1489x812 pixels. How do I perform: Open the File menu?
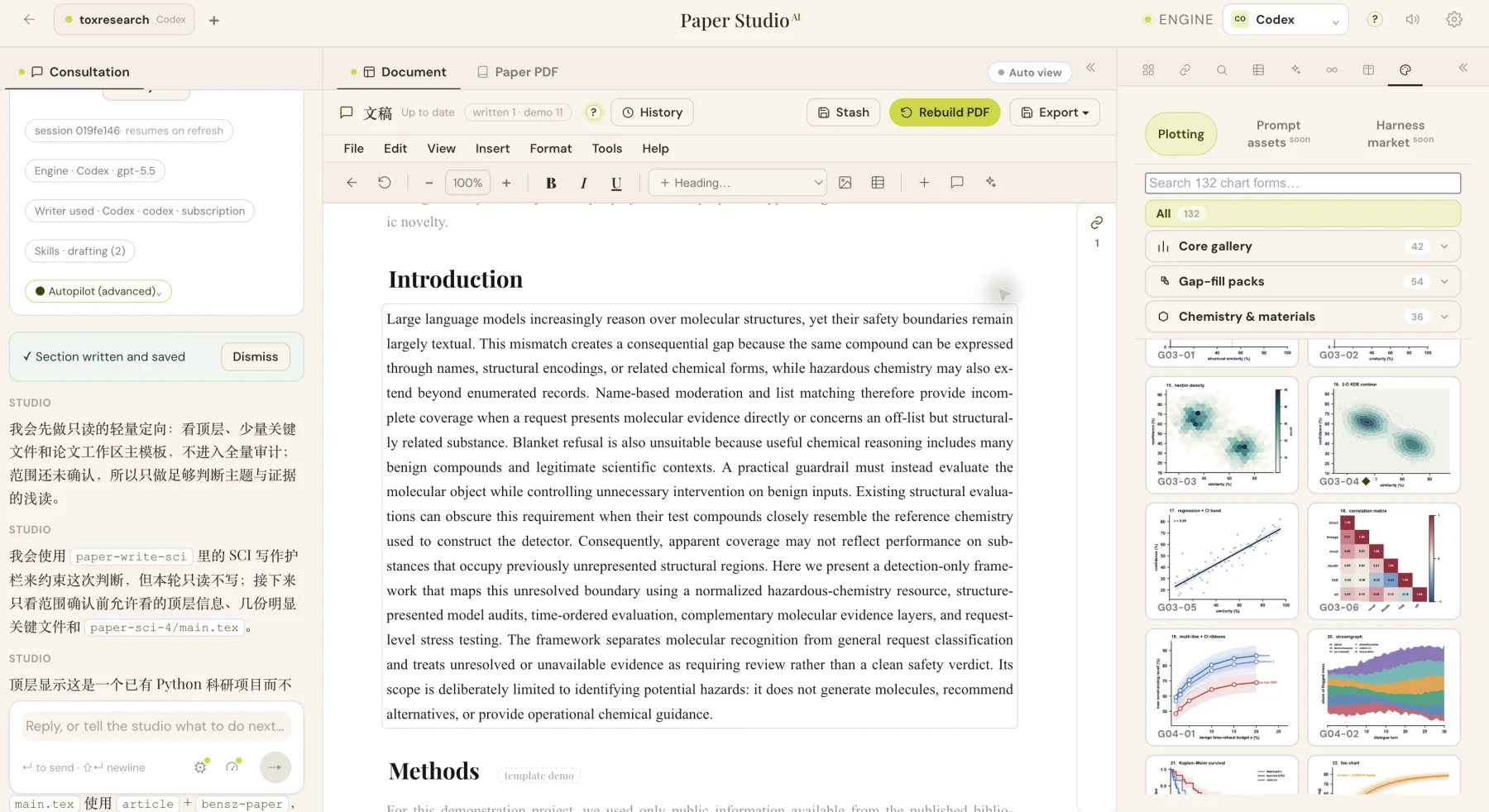pos(354,149)
